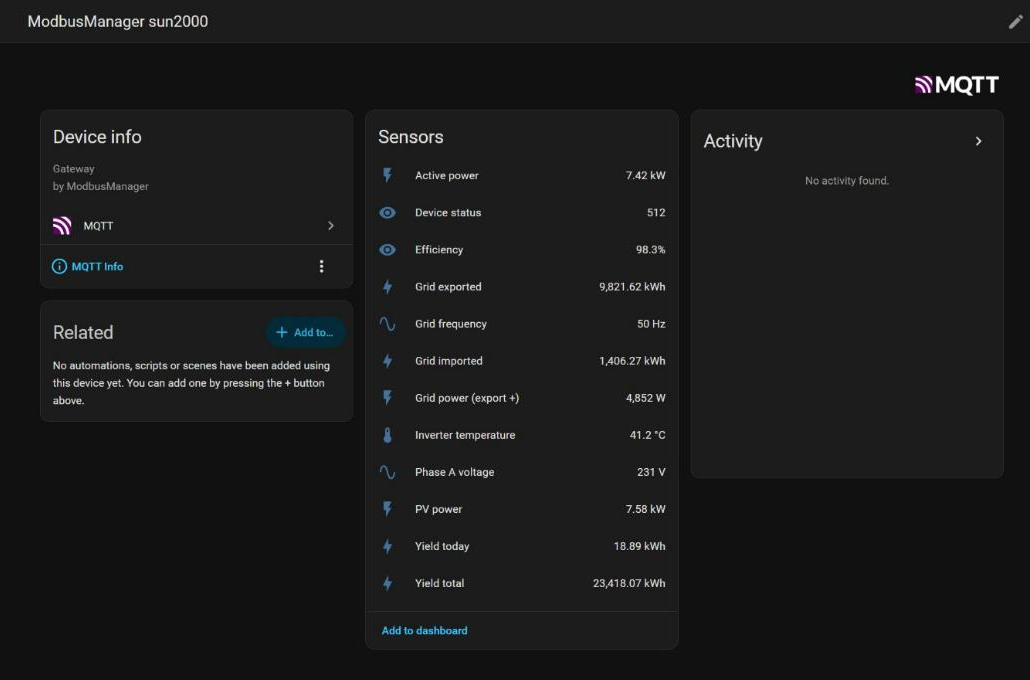
Task: Open the Grid imported sensor label
Action: coord(449,361)
